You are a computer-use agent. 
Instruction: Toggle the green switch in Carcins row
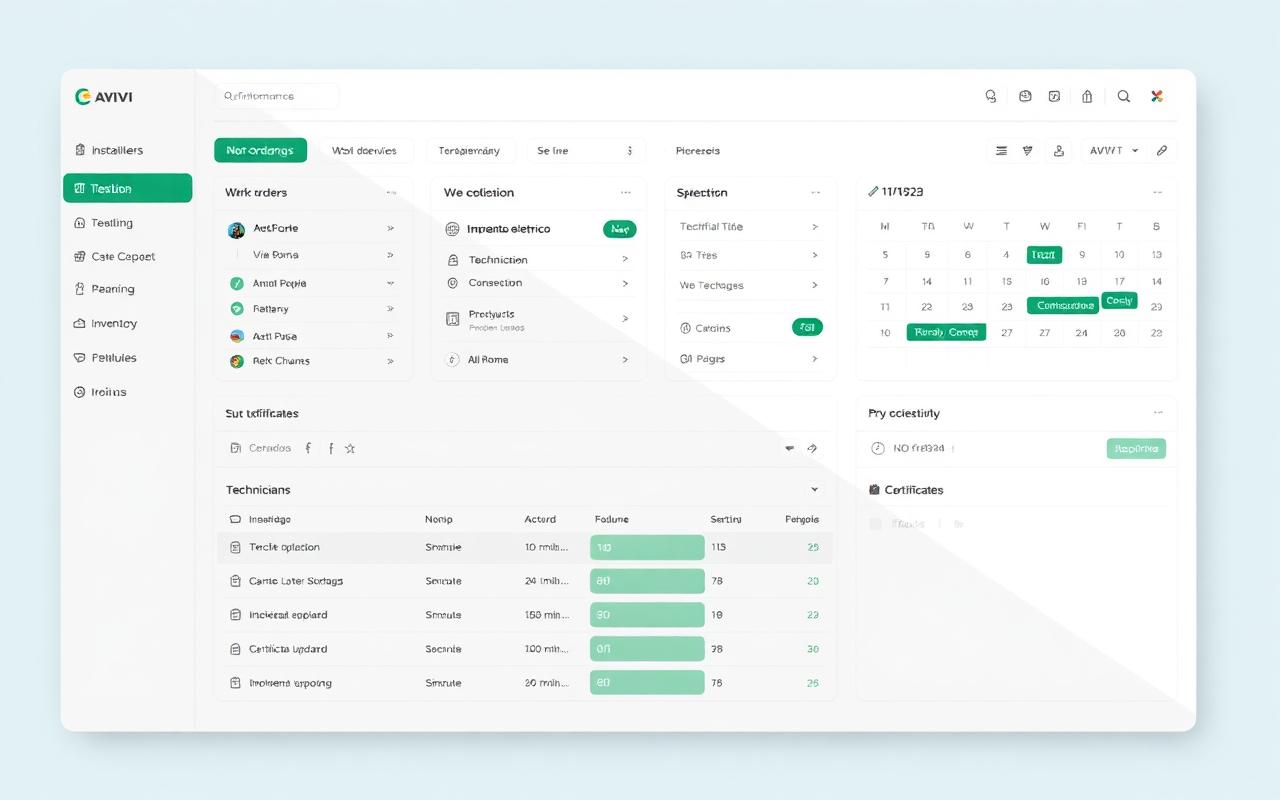click(807, 327)
